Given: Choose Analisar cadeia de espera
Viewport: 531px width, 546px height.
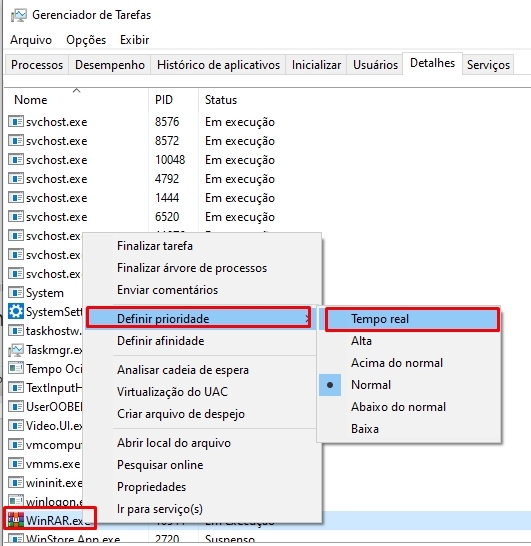Looking at the screenshot, I should click(x=202, y=370).
